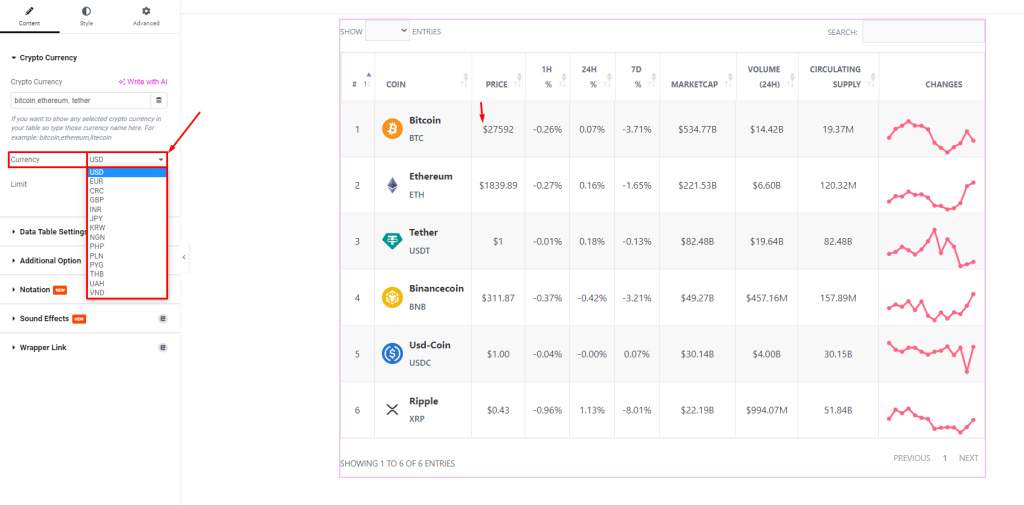Click Ripple circulating supply 51.84B
The height and width of the screenshot is (505, 1024).
point(839,410)
